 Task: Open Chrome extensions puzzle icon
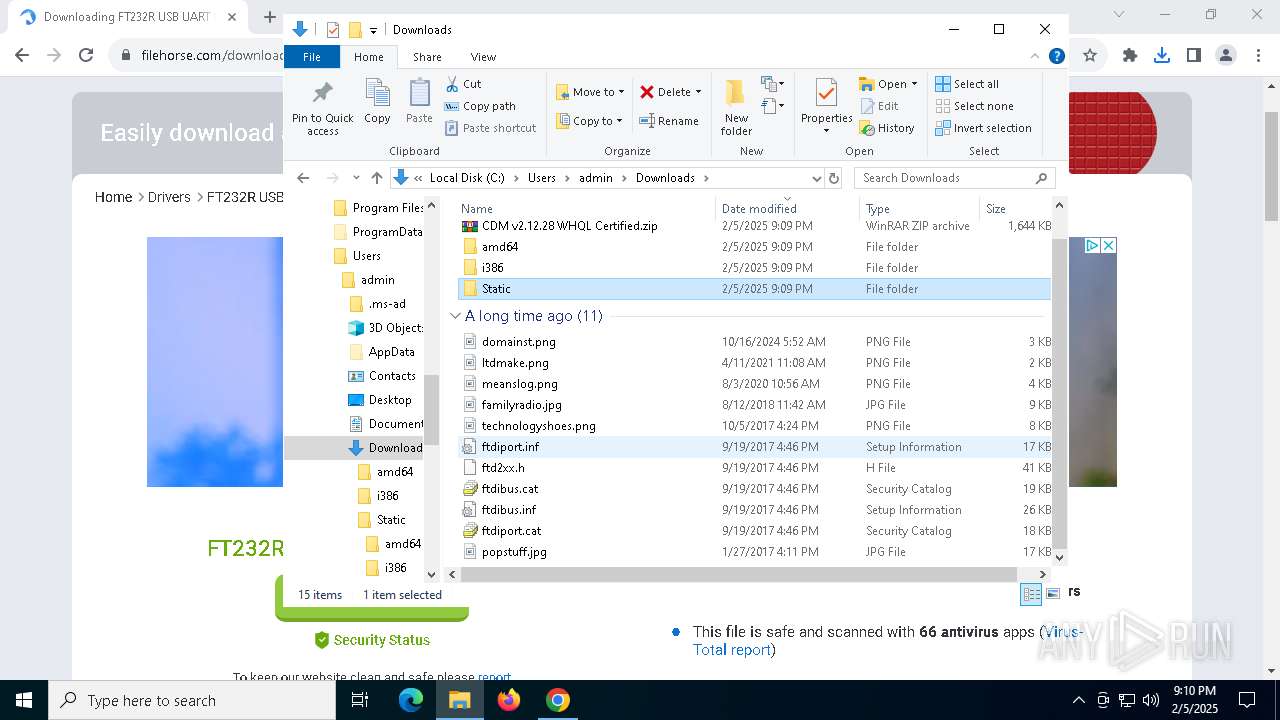pyautogui.click(x=1130, y=56)
